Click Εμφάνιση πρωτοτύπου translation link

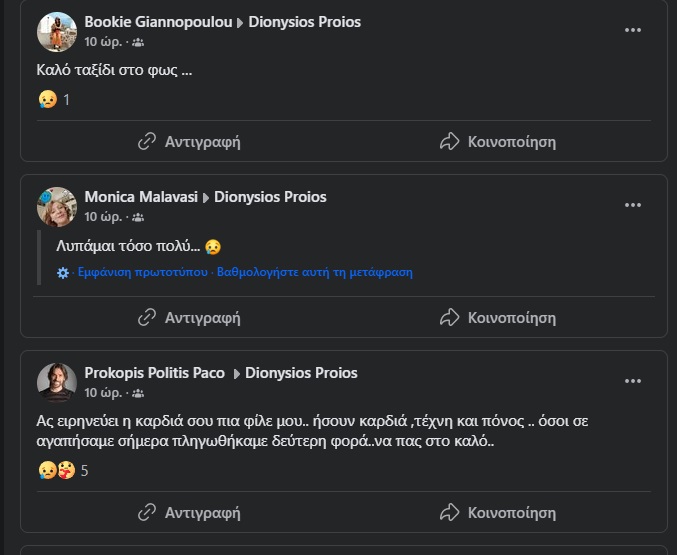143,272
